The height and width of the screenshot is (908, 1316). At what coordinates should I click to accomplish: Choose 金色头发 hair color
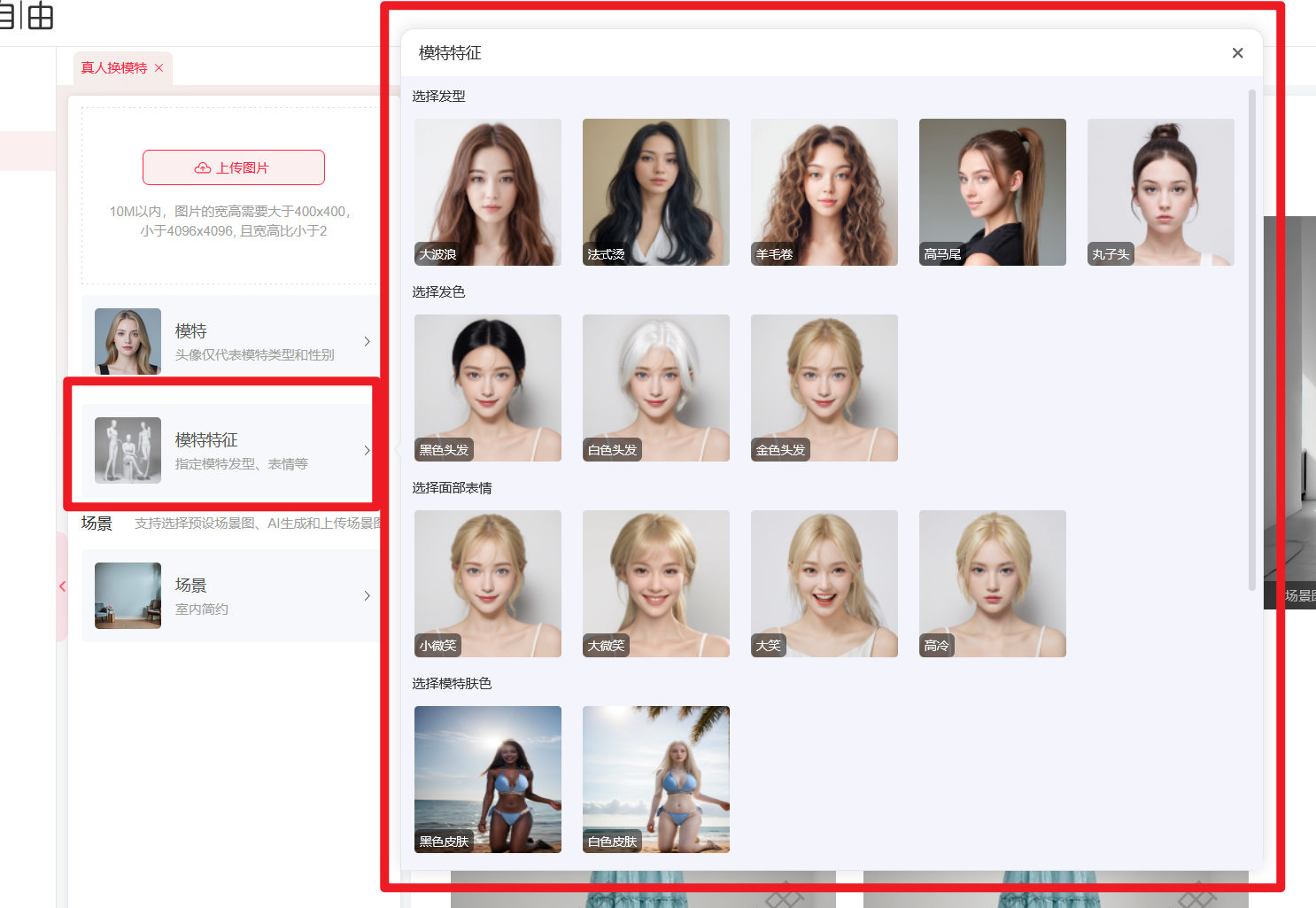tap(824, 388)
